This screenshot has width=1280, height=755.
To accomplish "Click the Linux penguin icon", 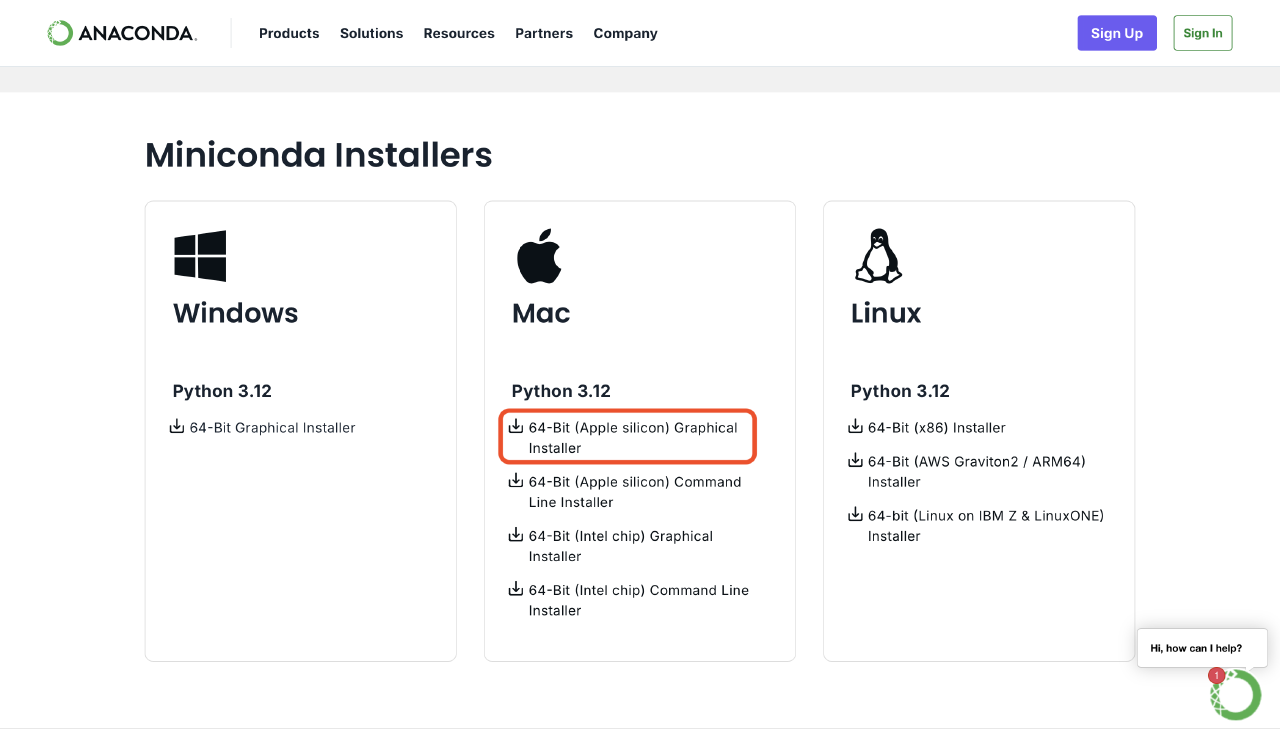I will coord(878,255).
